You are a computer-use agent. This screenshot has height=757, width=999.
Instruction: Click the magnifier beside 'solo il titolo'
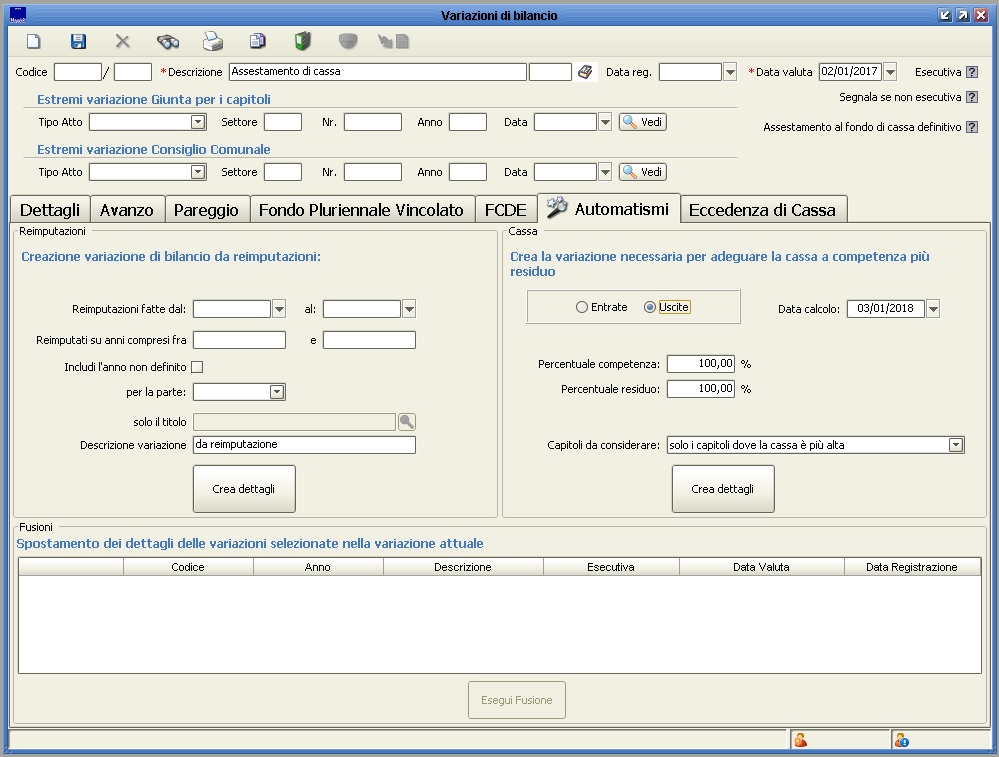click(406, 422)
